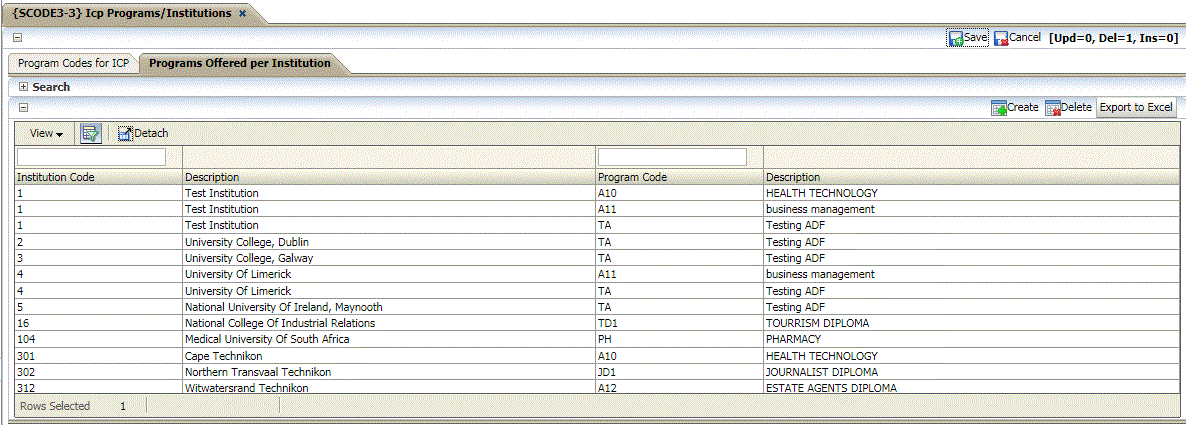Delete the selected row
The image size is (1188, 425).
click(x=1068, y=108)
